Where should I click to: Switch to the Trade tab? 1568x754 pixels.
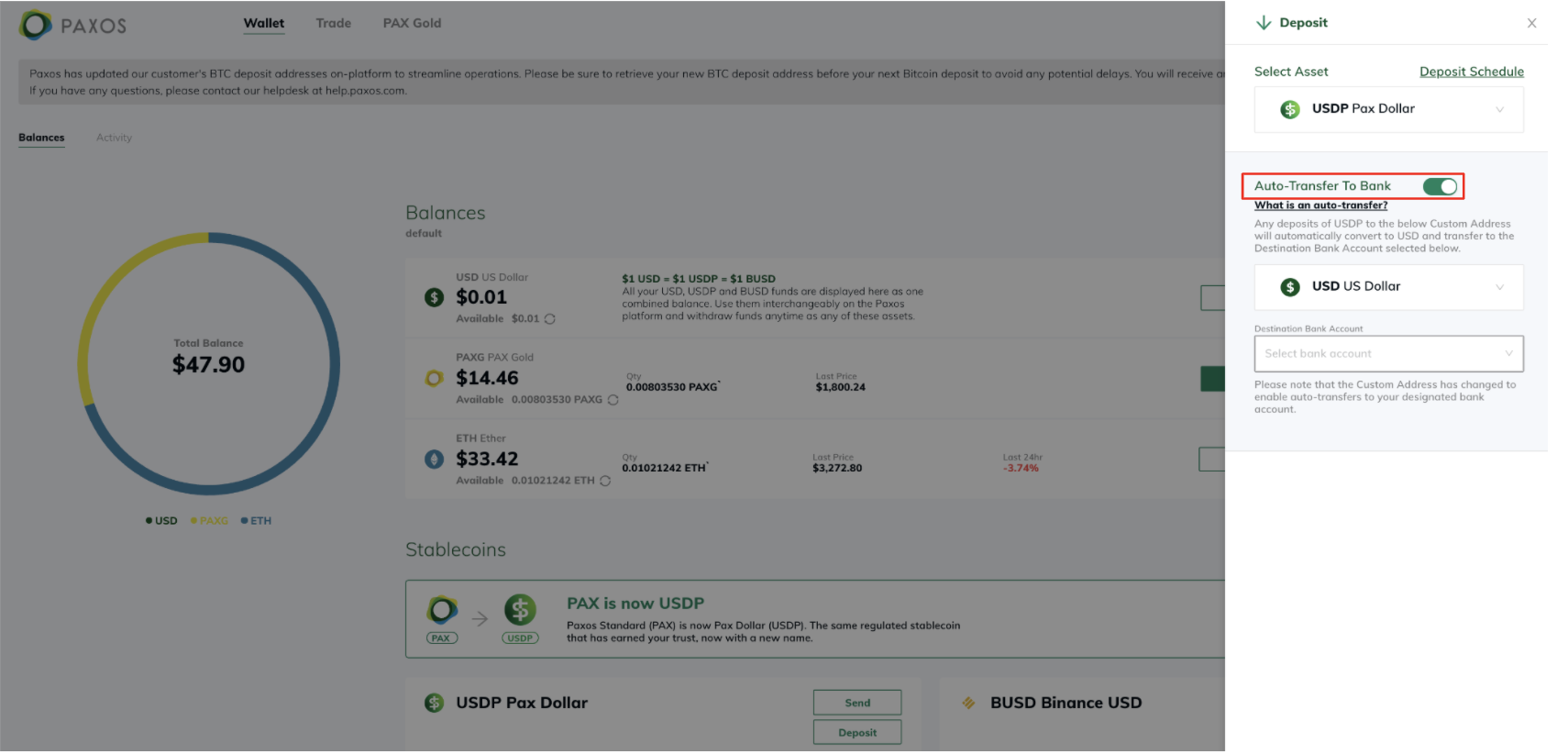coord(334,23)
